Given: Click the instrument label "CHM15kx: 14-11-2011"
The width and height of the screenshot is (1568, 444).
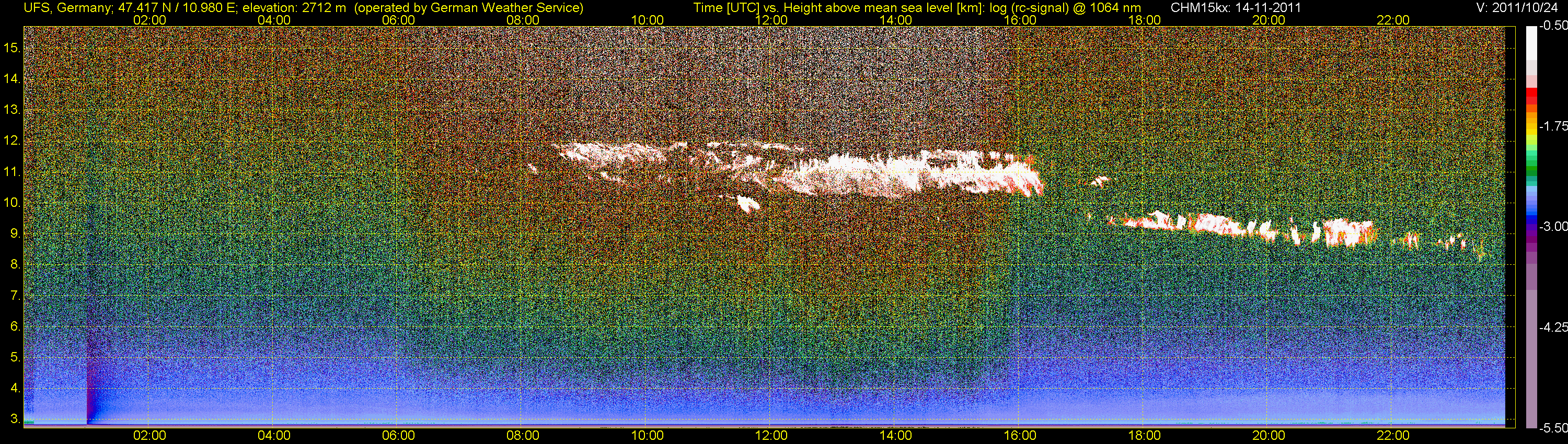Looking at the screenshot, I should tap(1227, 8).
